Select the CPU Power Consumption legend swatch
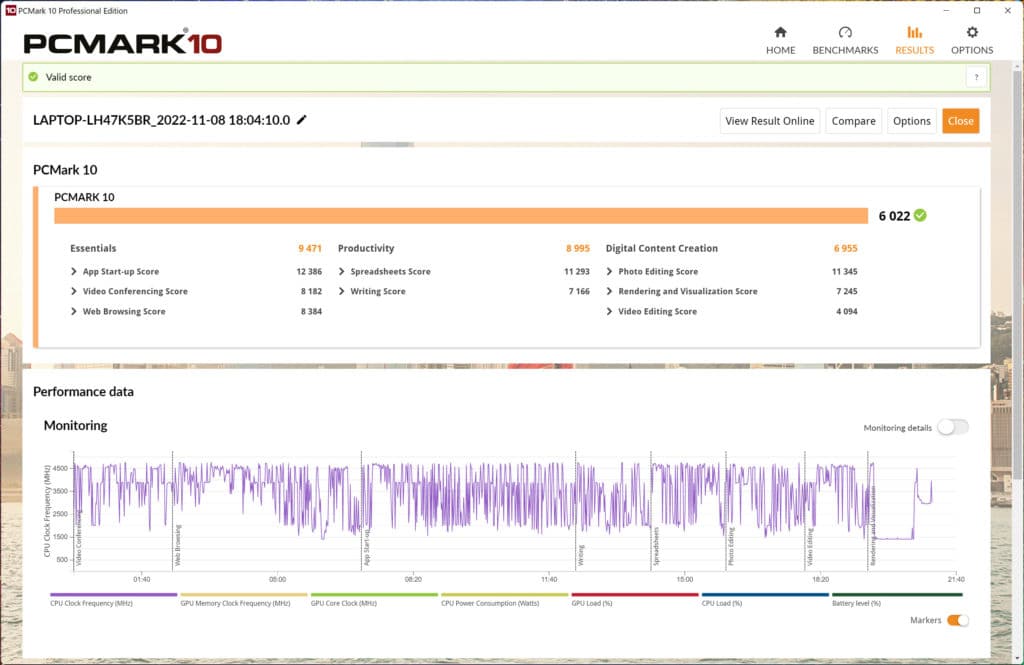Screen dimensions: 1024x665 tap(504, 595)
